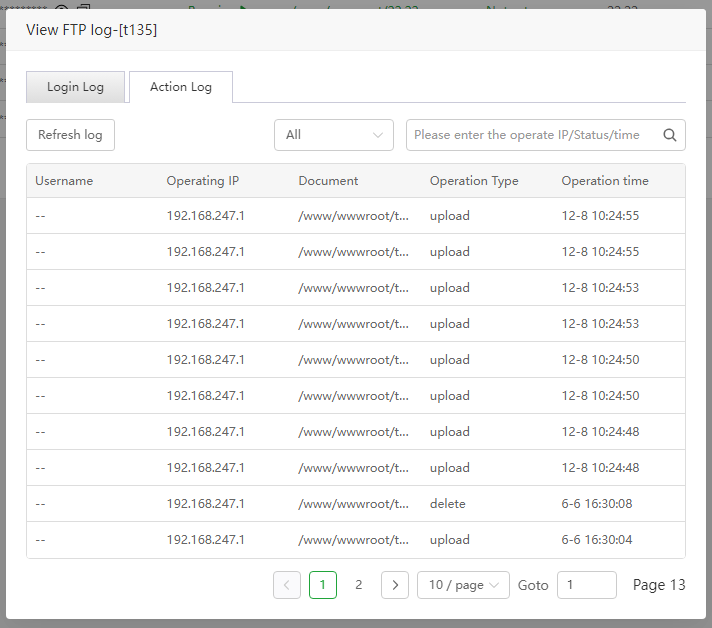
Task: Go to page 2
Action: 359,585
